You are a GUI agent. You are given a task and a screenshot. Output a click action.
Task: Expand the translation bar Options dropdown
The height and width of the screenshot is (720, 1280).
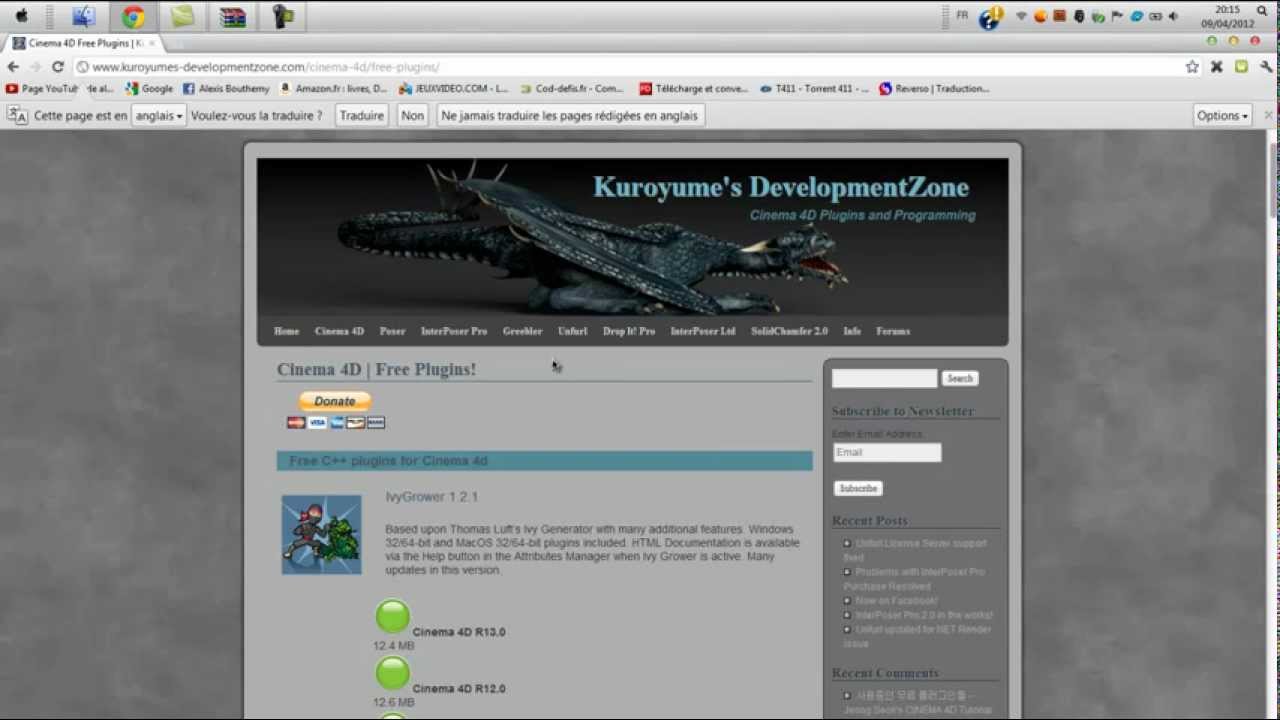coord(1223,116)
